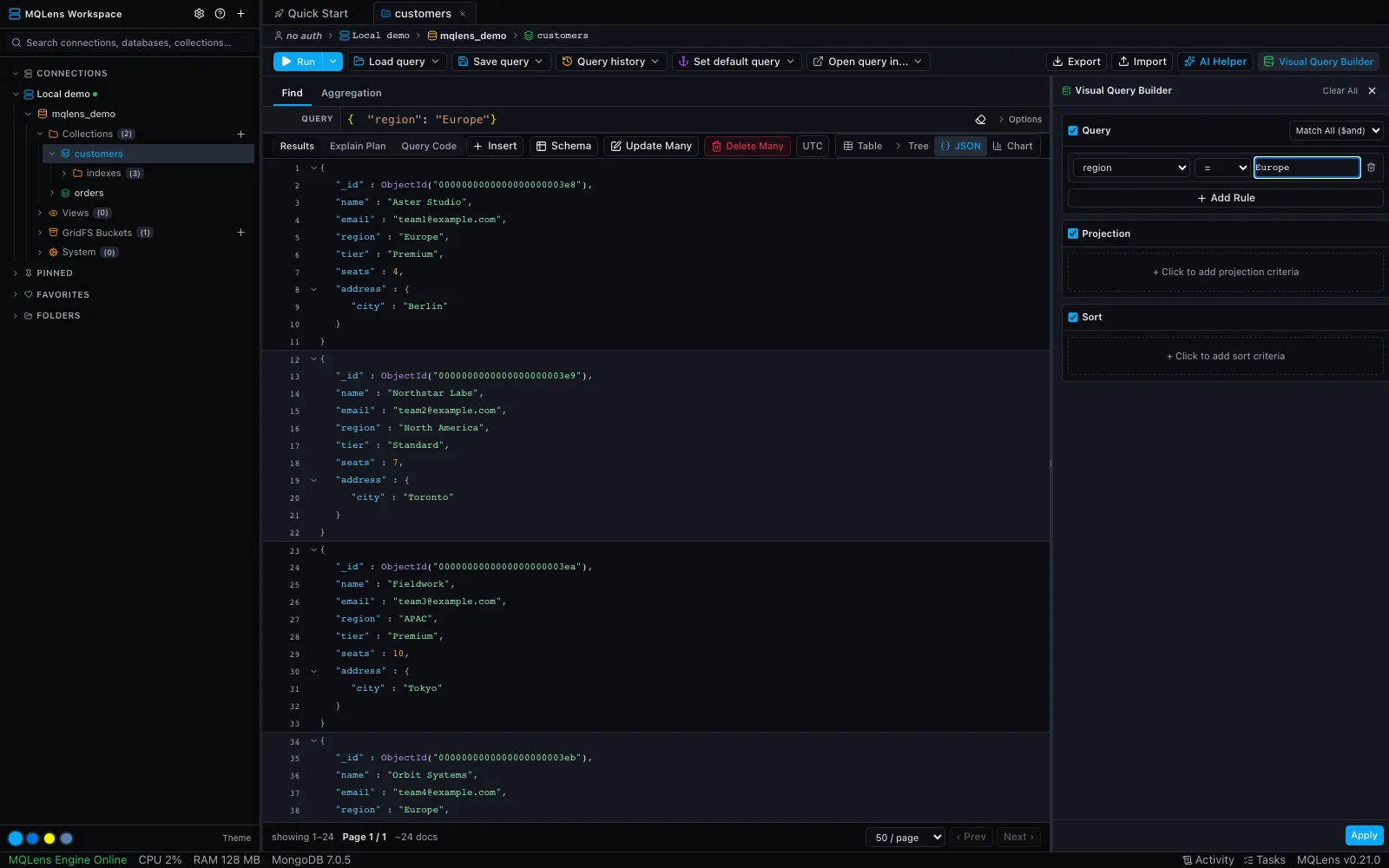Open the help question mark icon
This screenshot has height=868, width=1389.
[220, 14]
